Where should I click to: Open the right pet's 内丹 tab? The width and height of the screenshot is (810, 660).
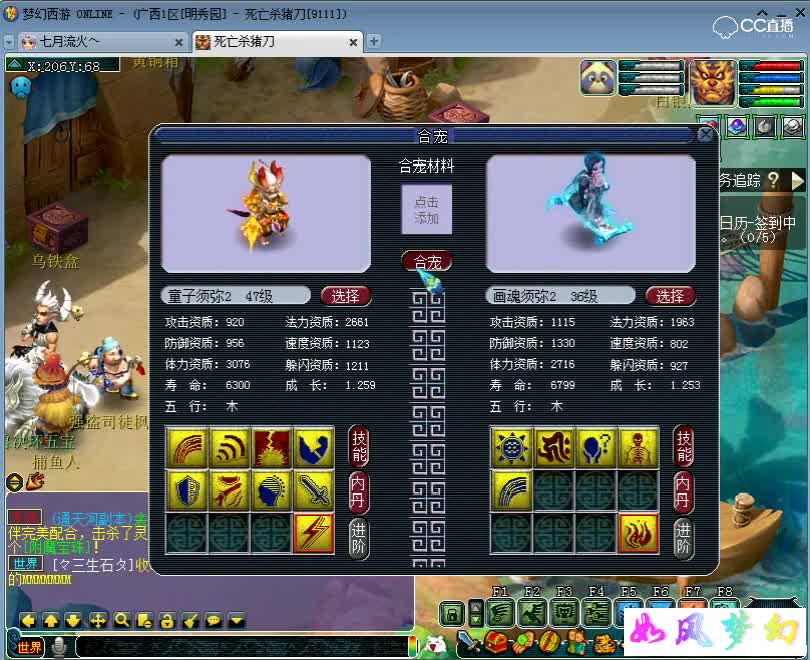coord(683,492)
